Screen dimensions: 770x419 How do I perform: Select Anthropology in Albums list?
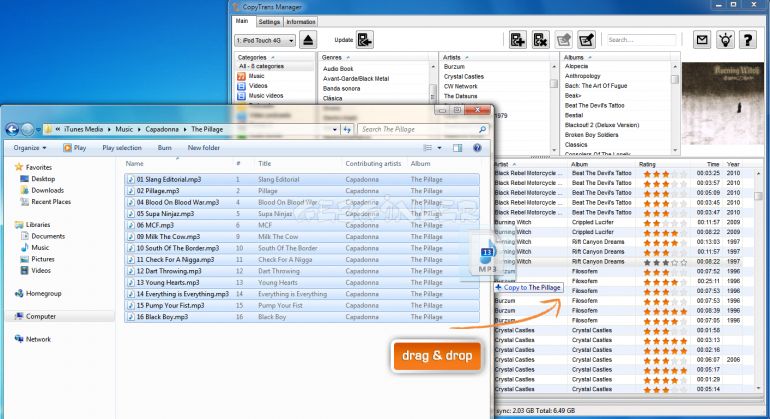(582, 76)
